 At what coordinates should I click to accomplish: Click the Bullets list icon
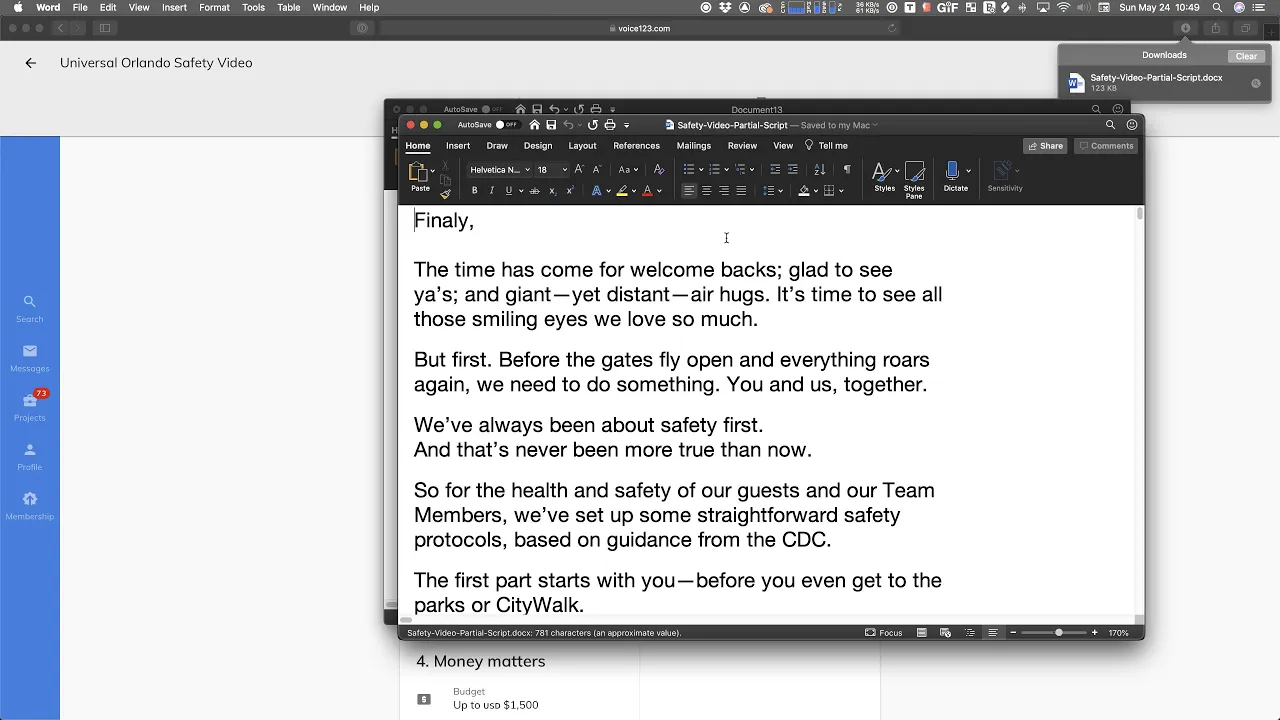(x=689, y=170)
